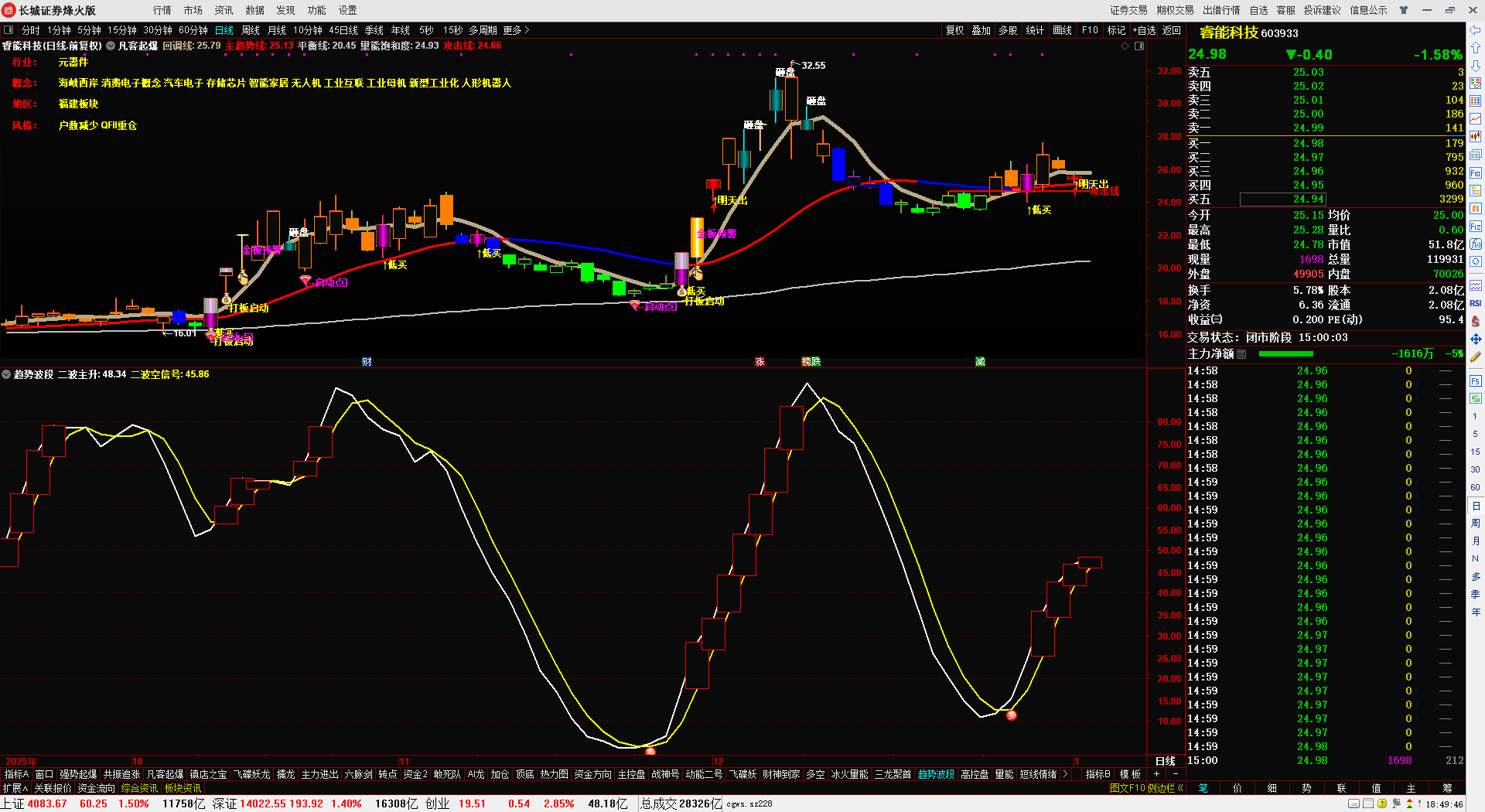Click the back arrow in right toolbar

(x=1476, y=30)
